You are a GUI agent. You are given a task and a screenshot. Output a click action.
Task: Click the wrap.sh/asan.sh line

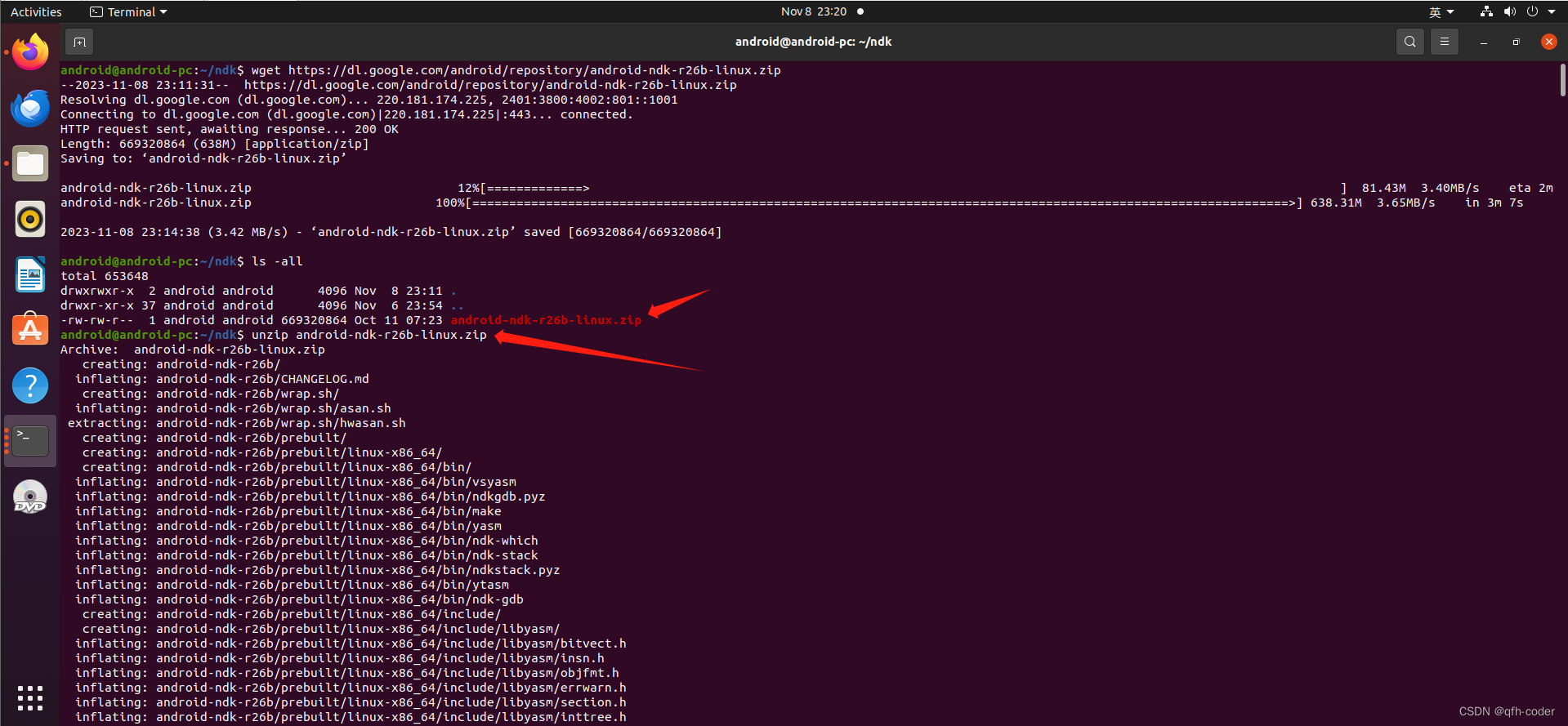click(233, 408)
